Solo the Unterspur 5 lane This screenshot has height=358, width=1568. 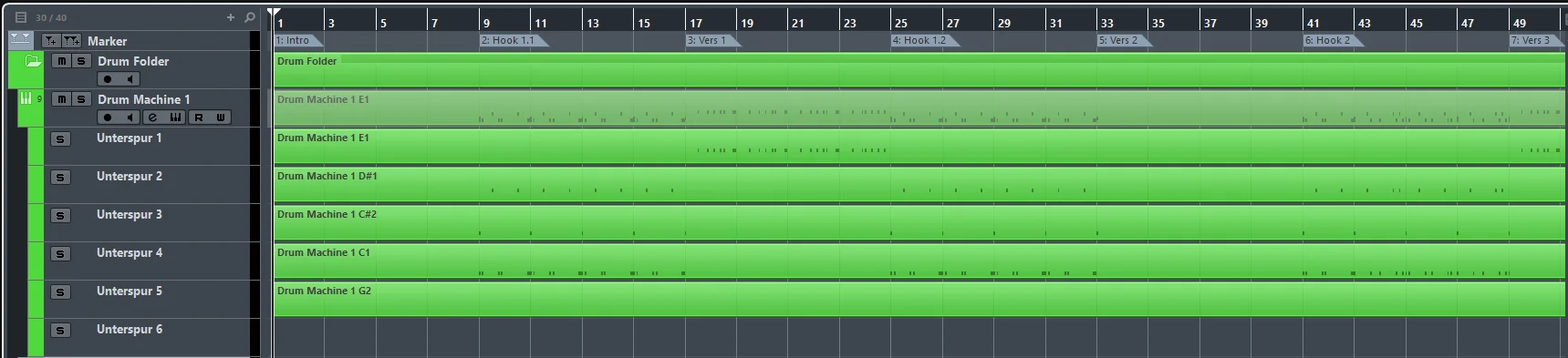tap(60, 292)
